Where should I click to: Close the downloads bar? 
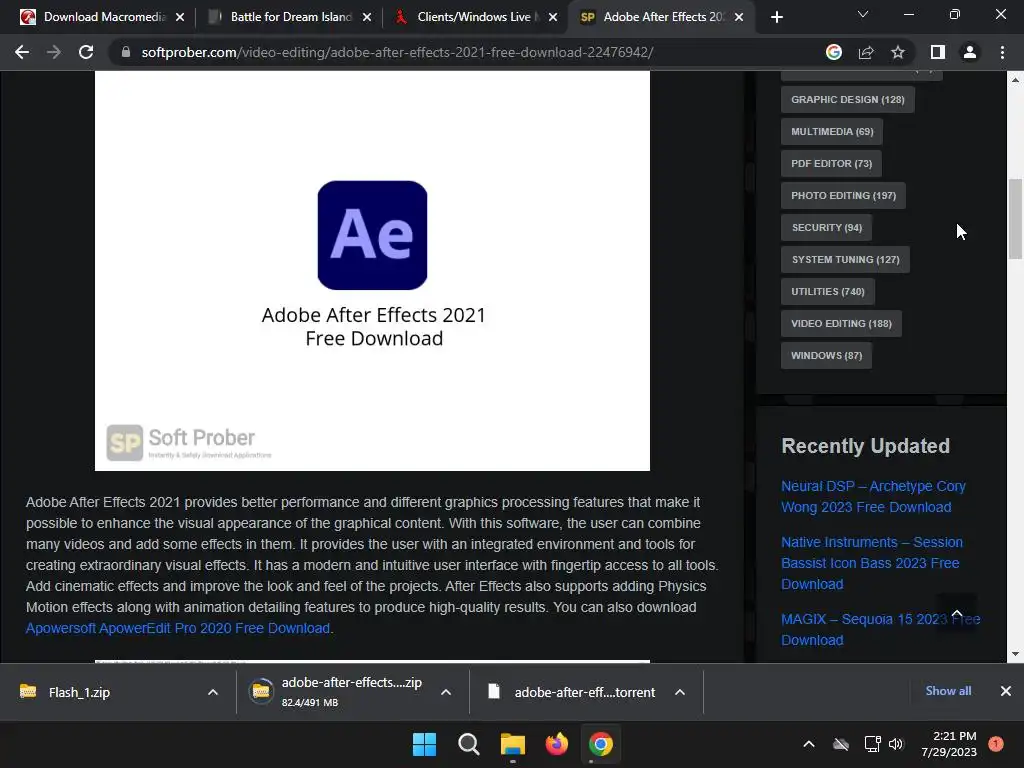[x=1006, y=691]
